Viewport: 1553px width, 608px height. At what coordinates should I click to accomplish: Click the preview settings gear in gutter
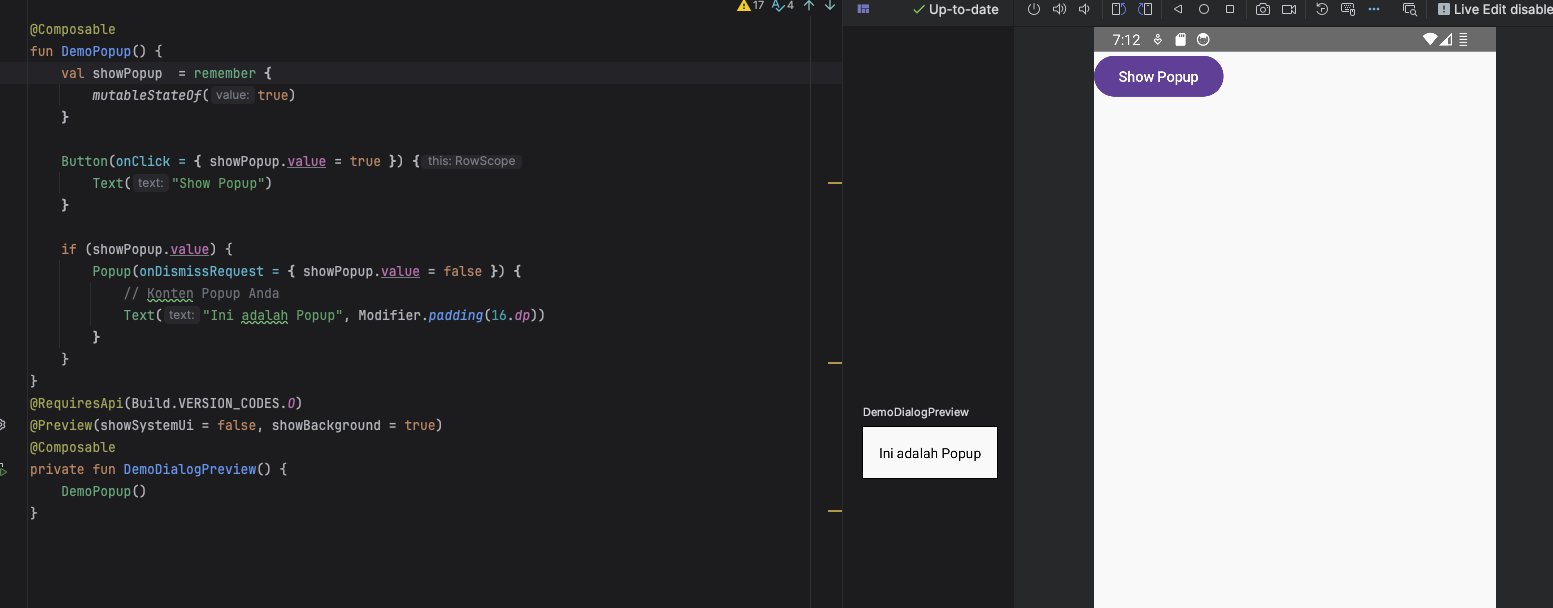[x=3, y=425]
